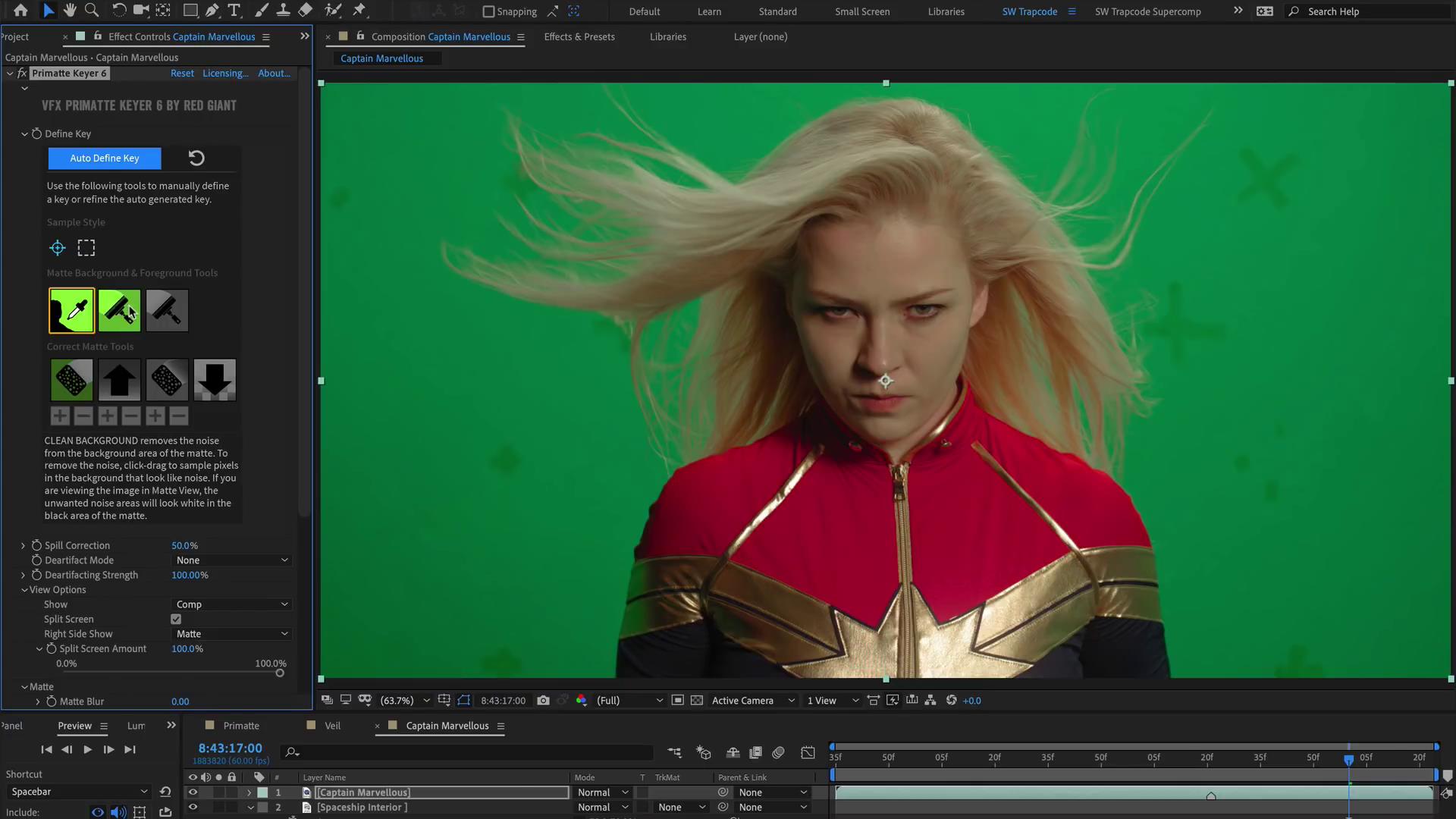Open the Effects & Presets tab
This screenshot has width=1456, height=819.
tap(579, 36)
